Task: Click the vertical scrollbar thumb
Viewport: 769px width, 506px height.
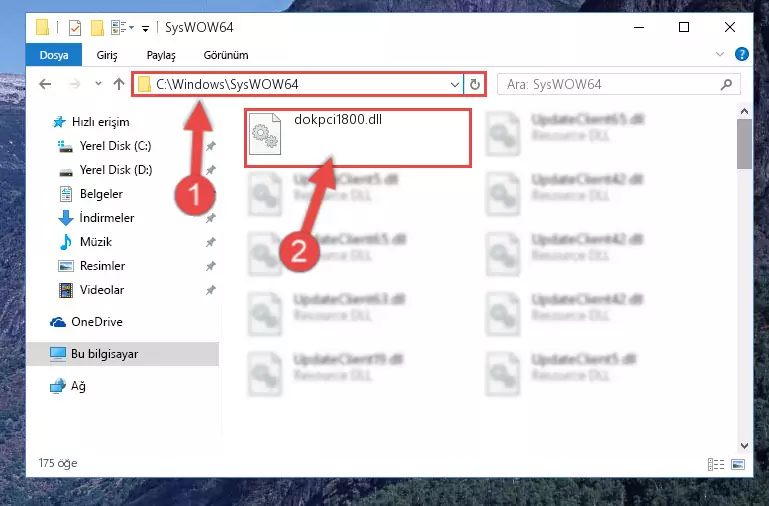Action: 744,144
